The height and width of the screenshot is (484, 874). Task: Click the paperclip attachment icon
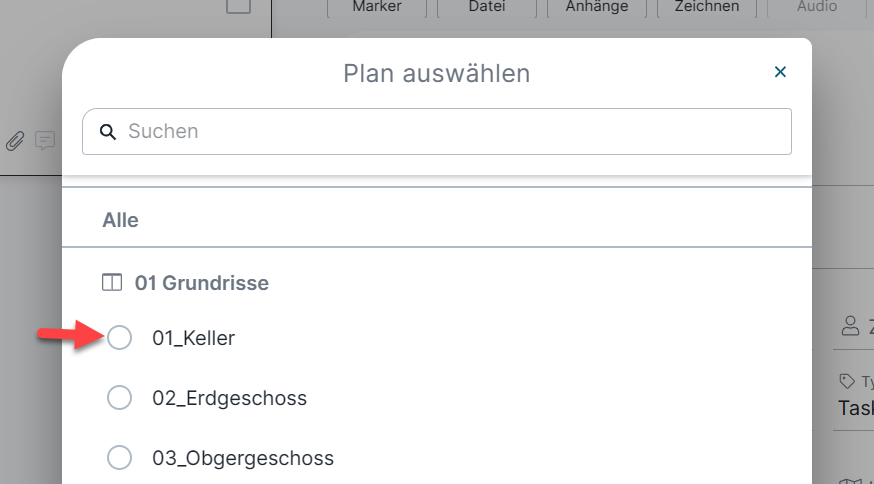pos(16,141)
